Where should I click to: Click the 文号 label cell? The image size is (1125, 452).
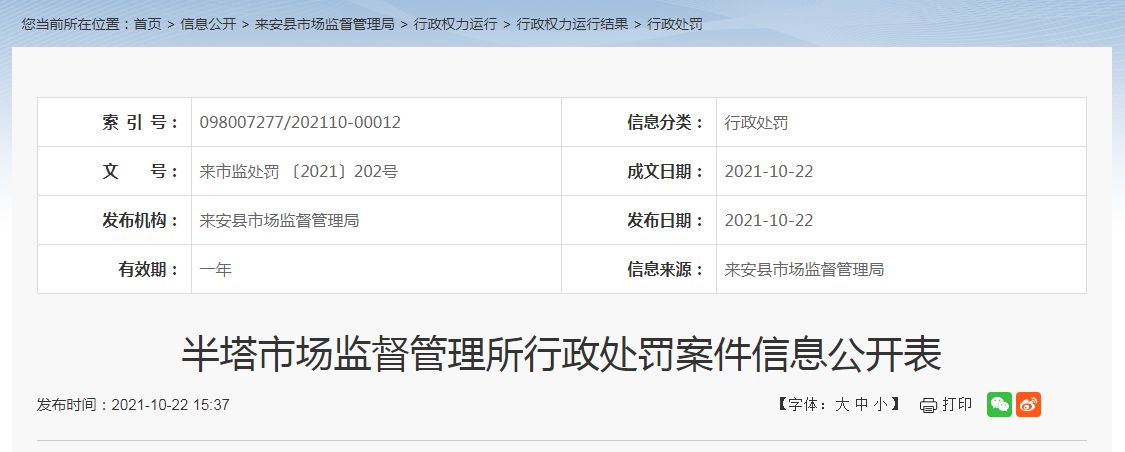(x=115, y=171)
